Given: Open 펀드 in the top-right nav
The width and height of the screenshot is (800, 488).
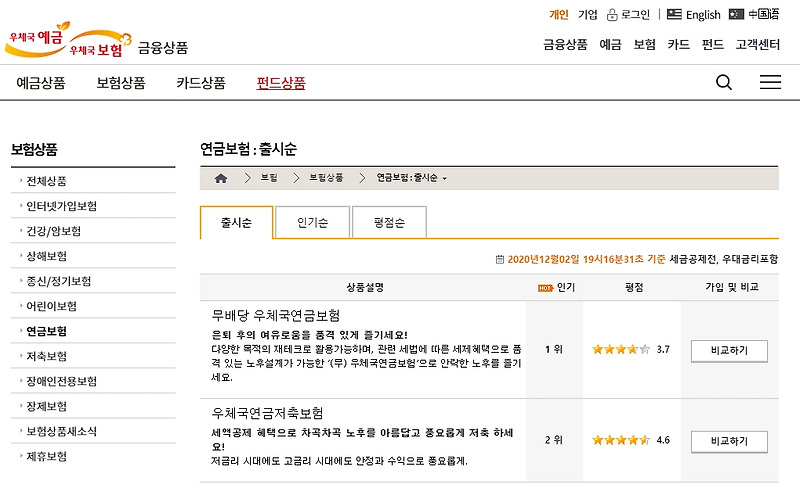Looking at the screenshot, I should coord(713,45).
